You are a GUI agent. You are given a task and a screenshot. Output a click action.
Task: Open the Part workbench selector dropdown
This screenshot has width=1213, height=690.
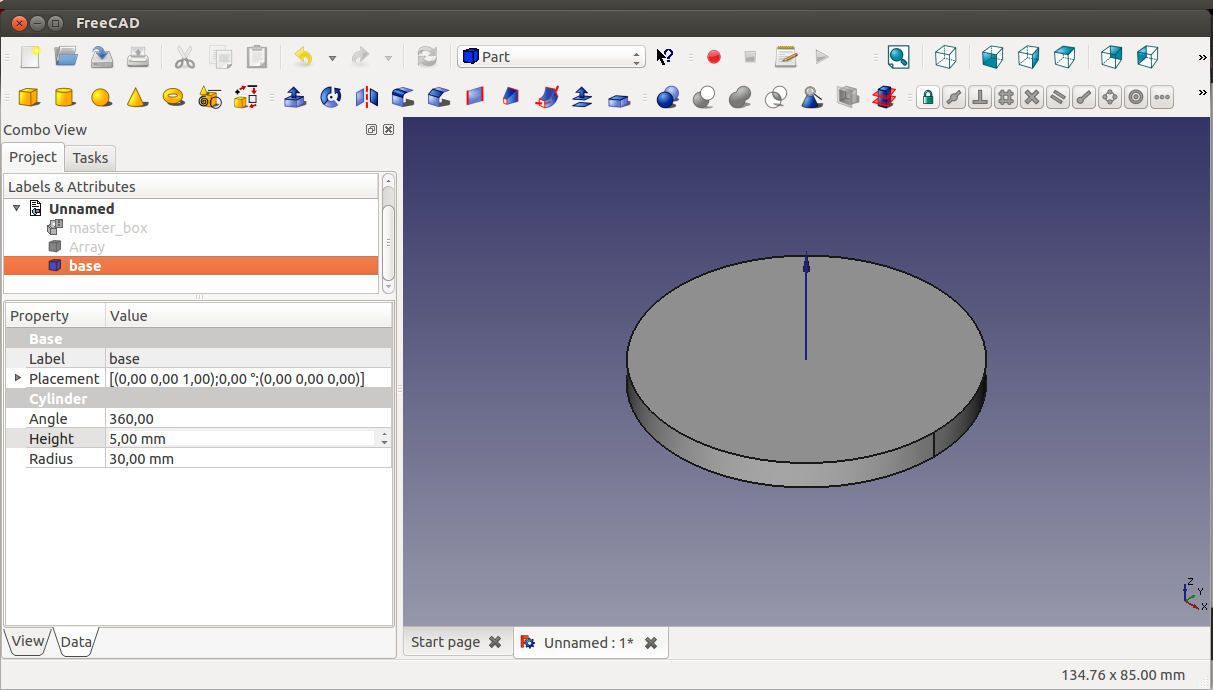coord(551,57)
